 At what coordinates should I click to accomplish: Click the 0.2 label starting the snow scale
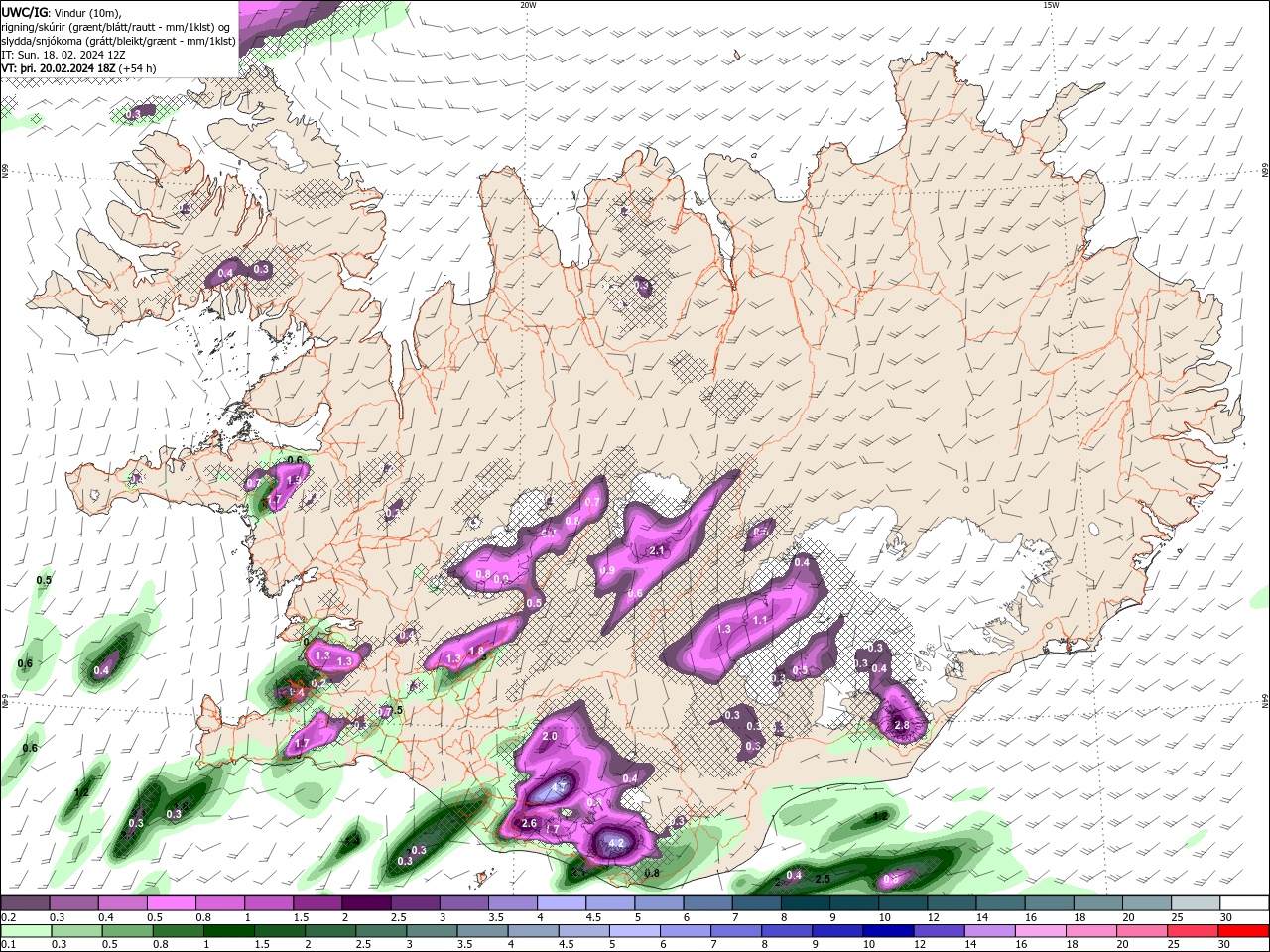coord(8,917)
